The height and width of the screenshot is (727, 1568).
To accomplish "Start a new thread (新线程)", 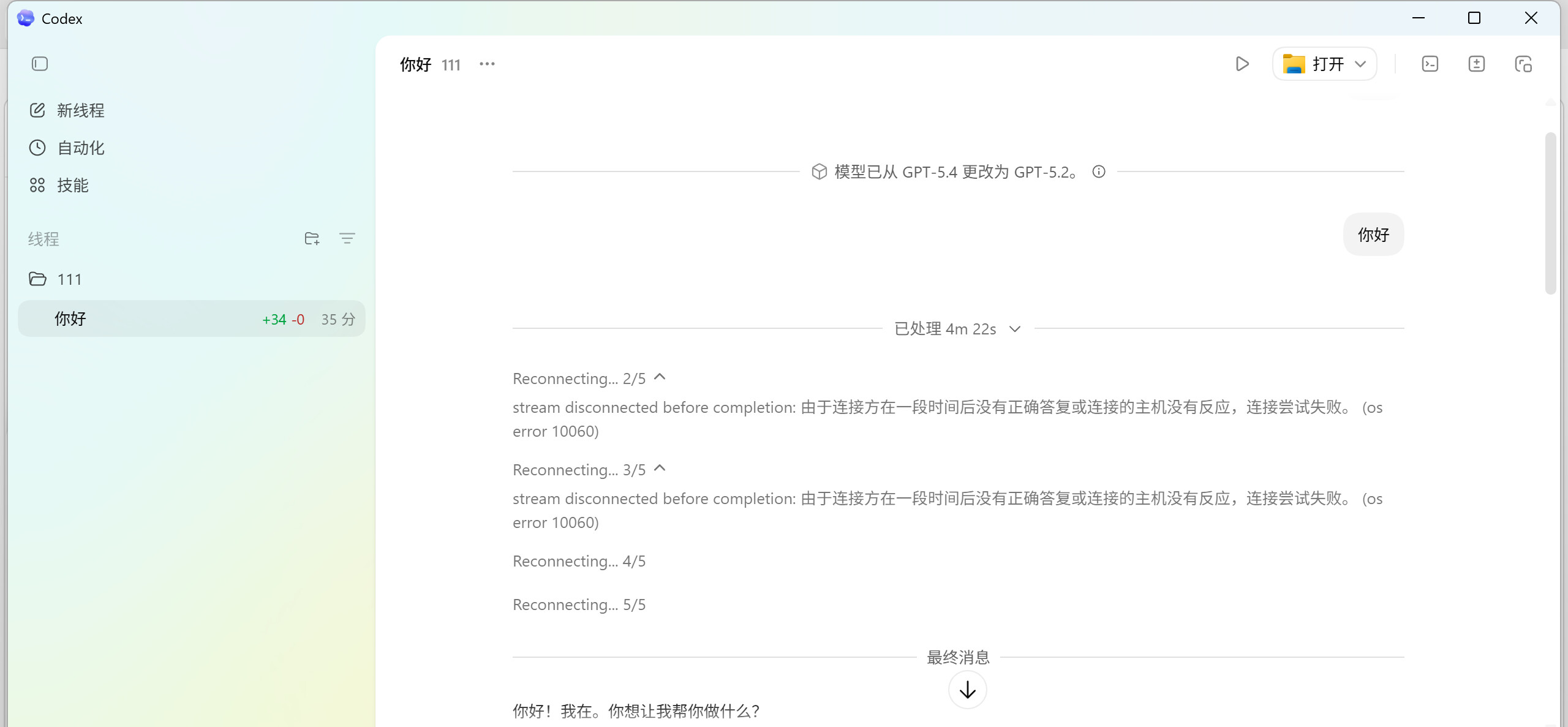I will pyautogui.click(x=67, y=110).
